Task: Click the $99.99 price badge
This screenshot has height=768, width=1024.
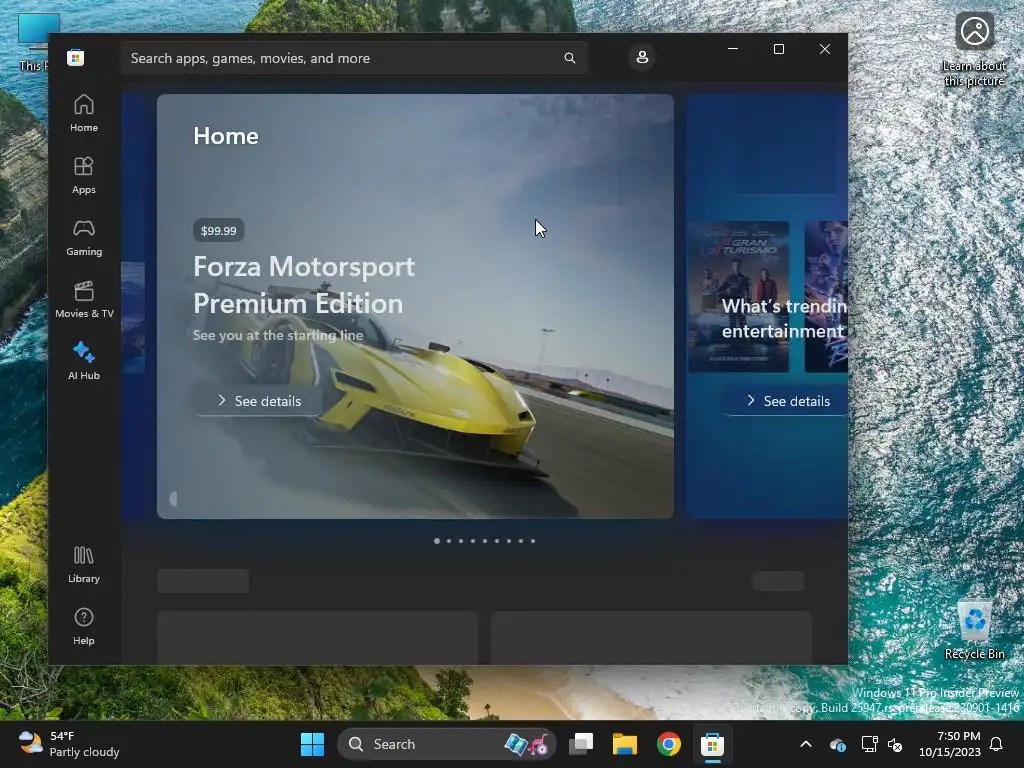Action: 219,231
